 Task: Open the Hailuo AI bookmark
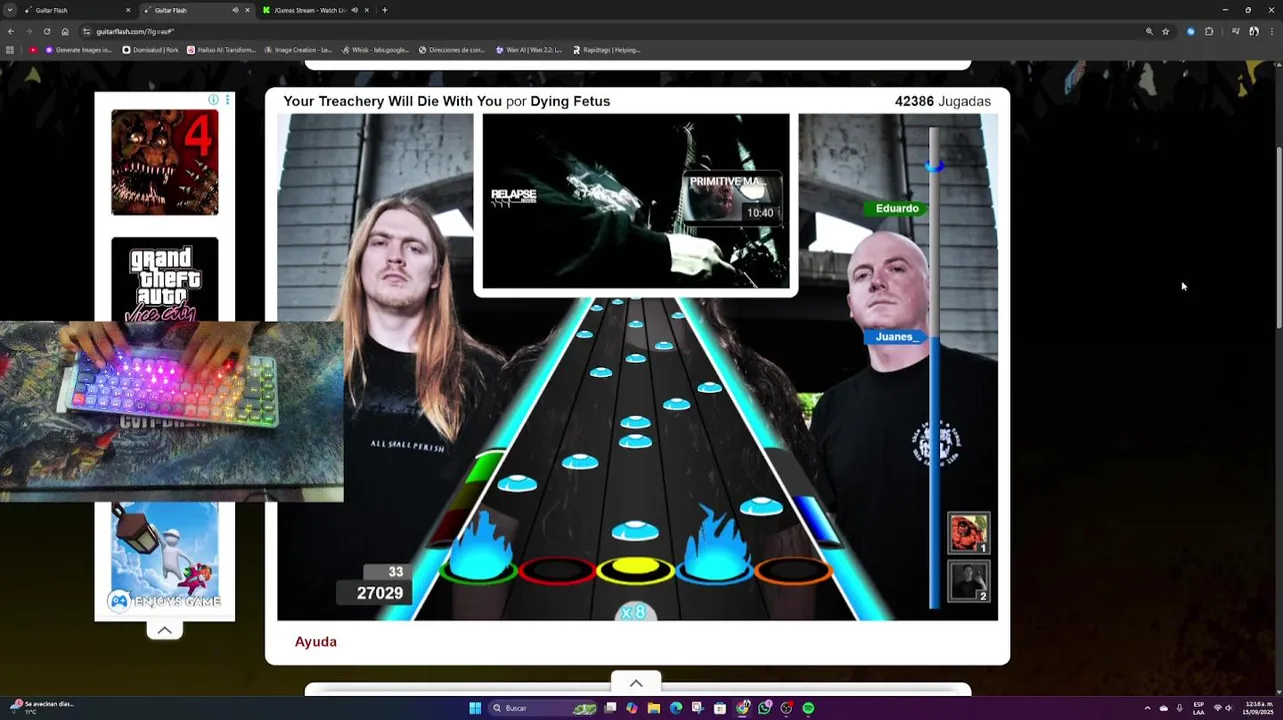pyautogui.click(x=221, y=50)
